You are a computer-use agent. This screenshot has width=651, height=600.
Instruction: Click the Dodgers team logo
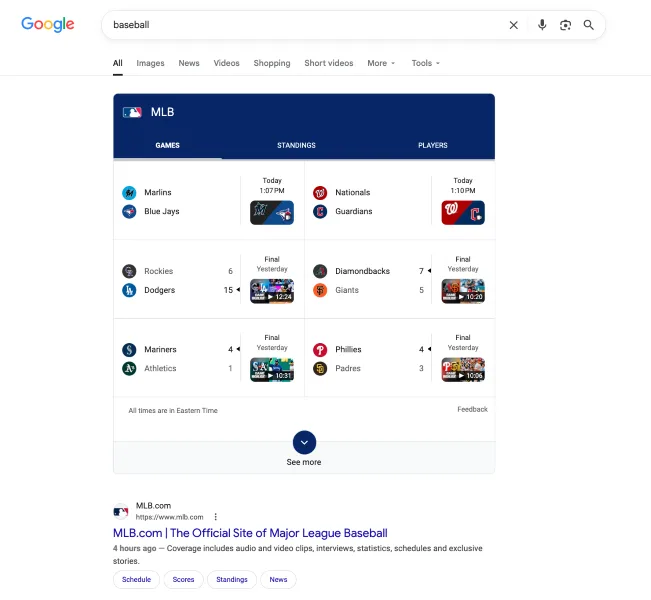(x=129, y=290)
